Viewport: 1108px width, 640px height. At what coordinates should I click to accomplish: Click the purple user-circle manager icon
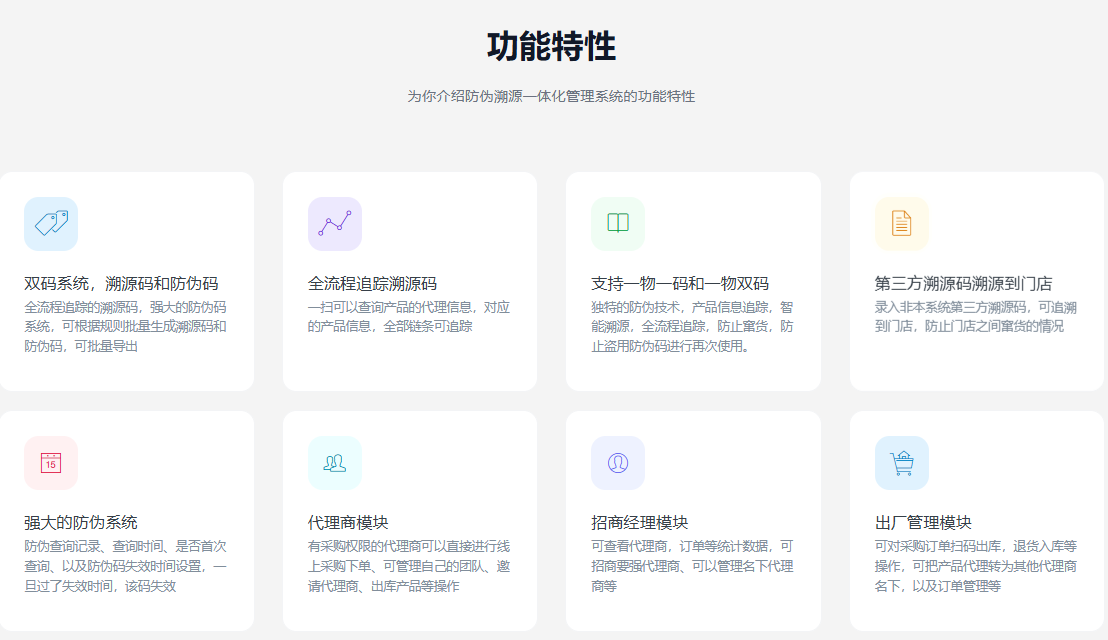(x=618, y=462)
